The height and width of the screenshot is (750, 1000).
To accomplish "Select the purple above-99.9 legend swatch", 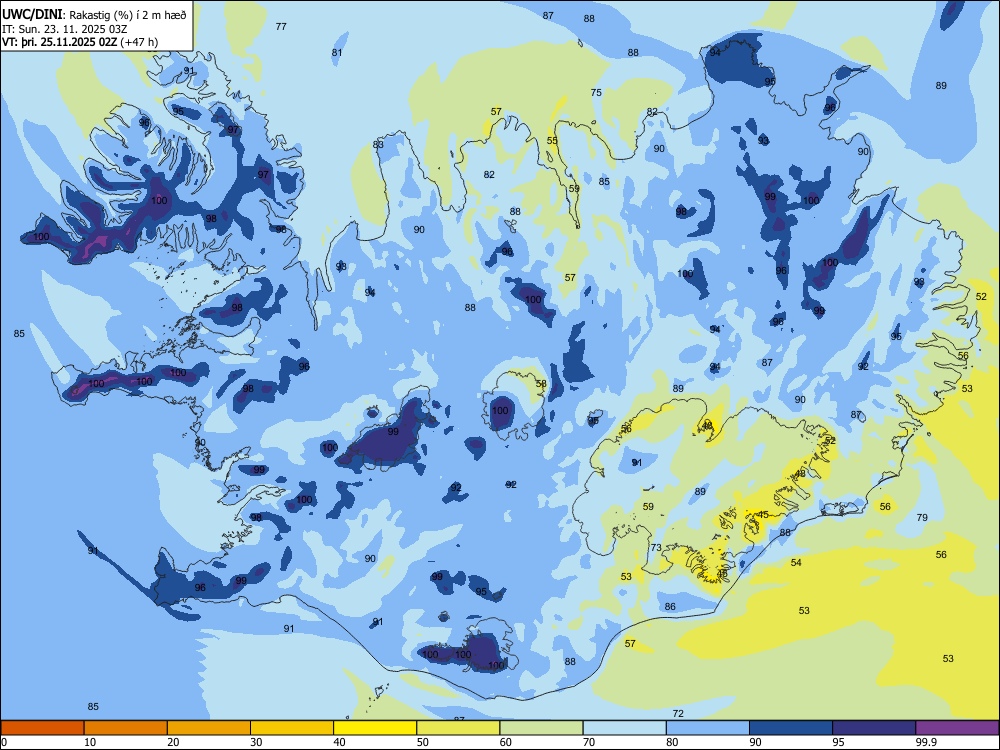I will tap(957, 728).
